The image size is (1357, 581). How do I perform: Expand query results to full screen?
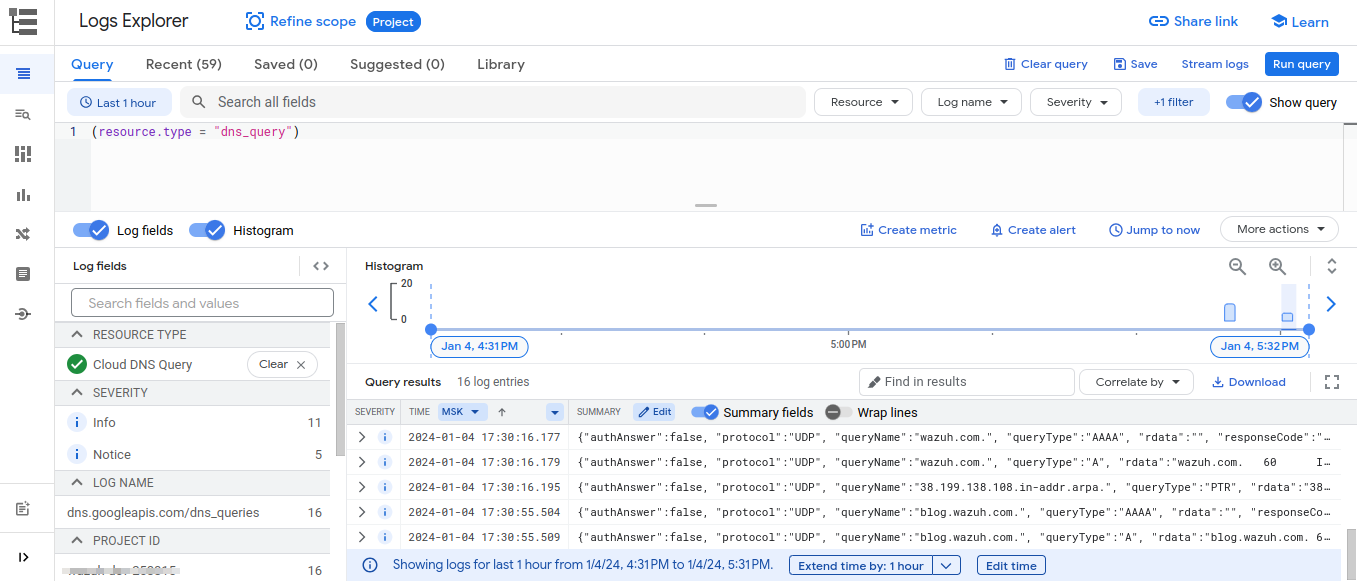[x=1331, y=381]
